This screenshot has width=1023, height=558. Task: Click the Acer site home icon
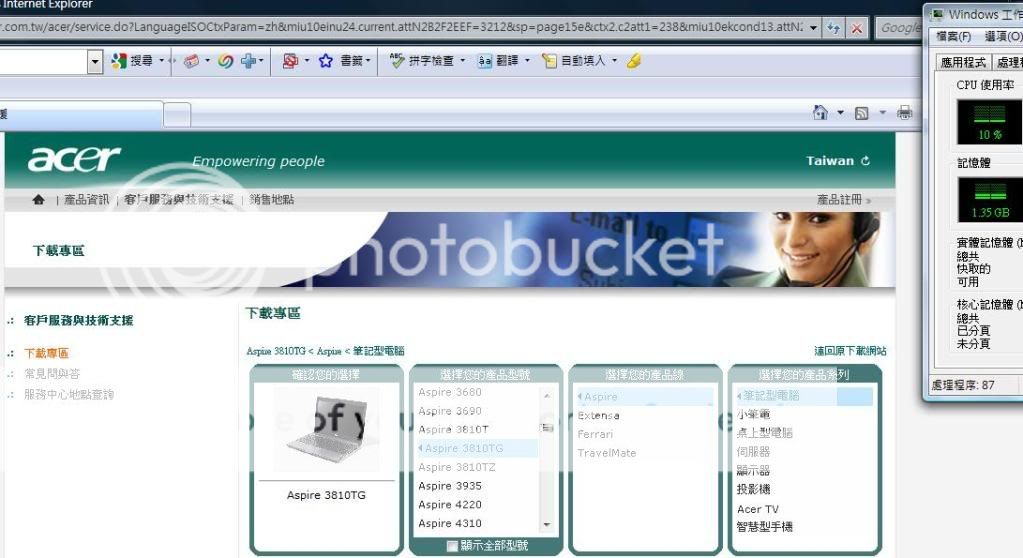38,199
